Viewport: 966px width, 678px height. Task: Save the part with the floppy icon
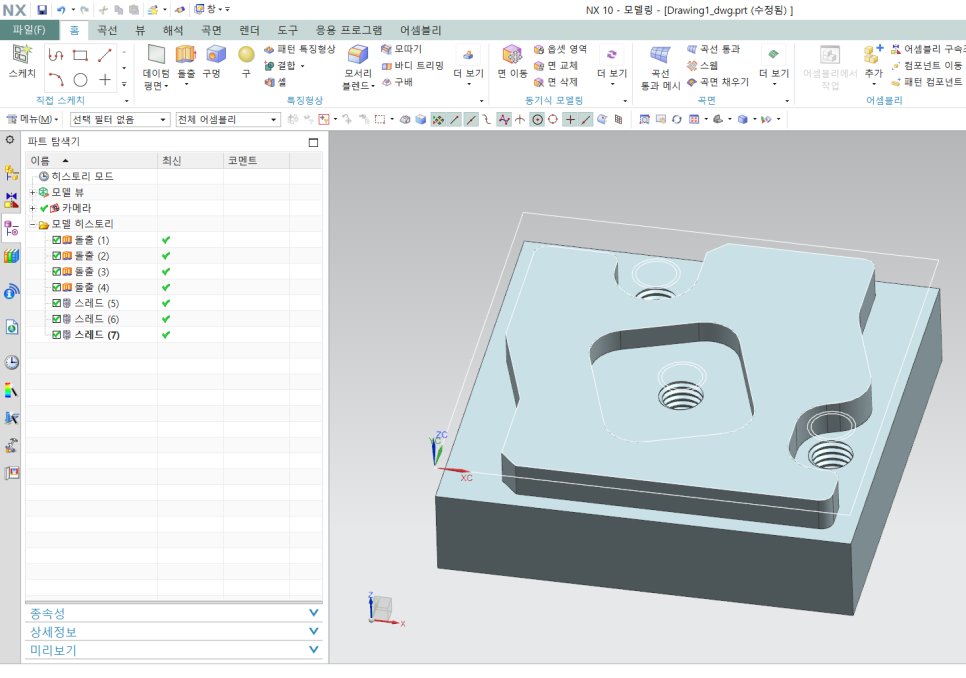[x=42, y=10]
